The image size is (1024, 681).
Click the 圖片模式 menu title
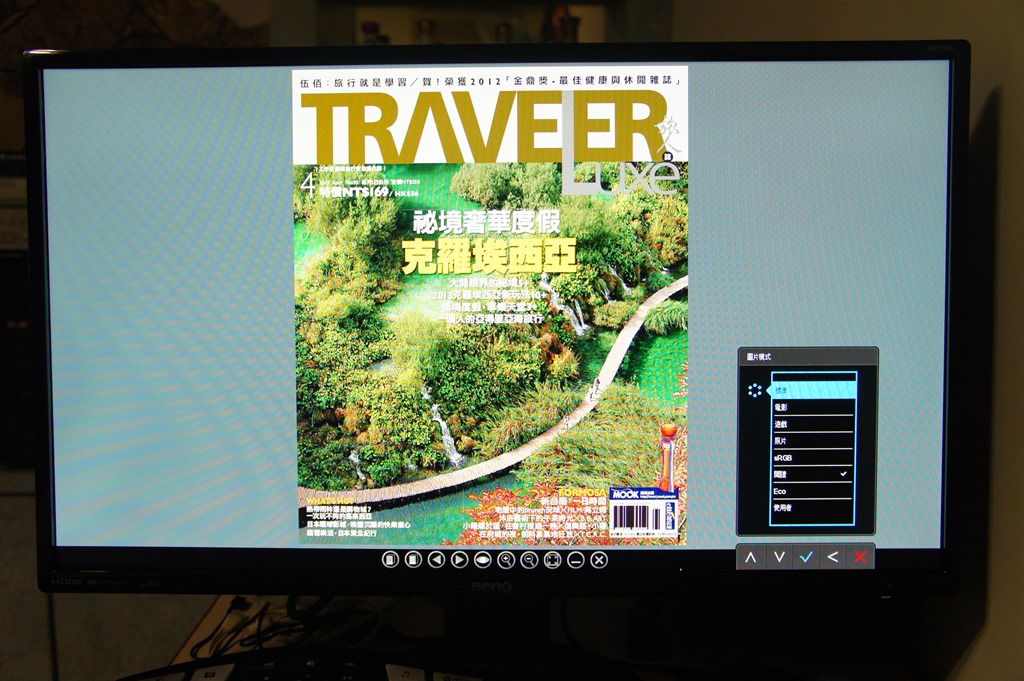(x=759, y=357)
